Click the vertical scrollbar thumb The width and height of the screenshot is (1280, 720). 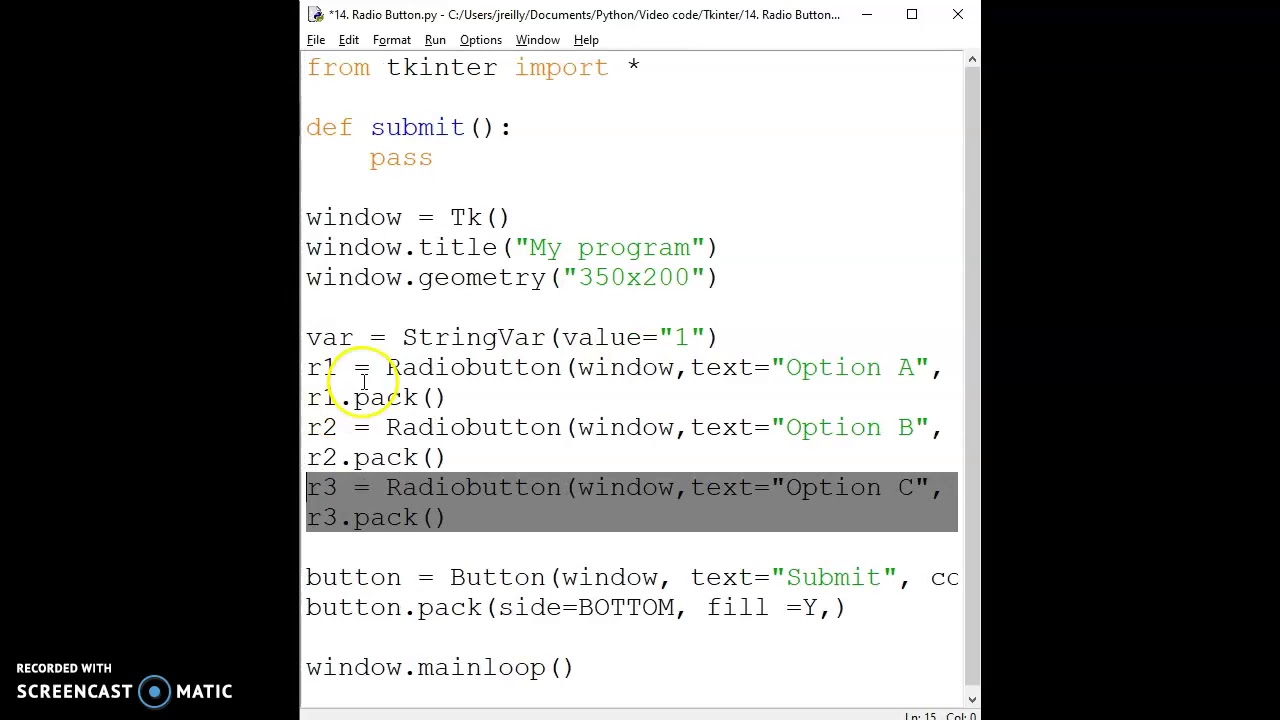(x=971, y=379)
